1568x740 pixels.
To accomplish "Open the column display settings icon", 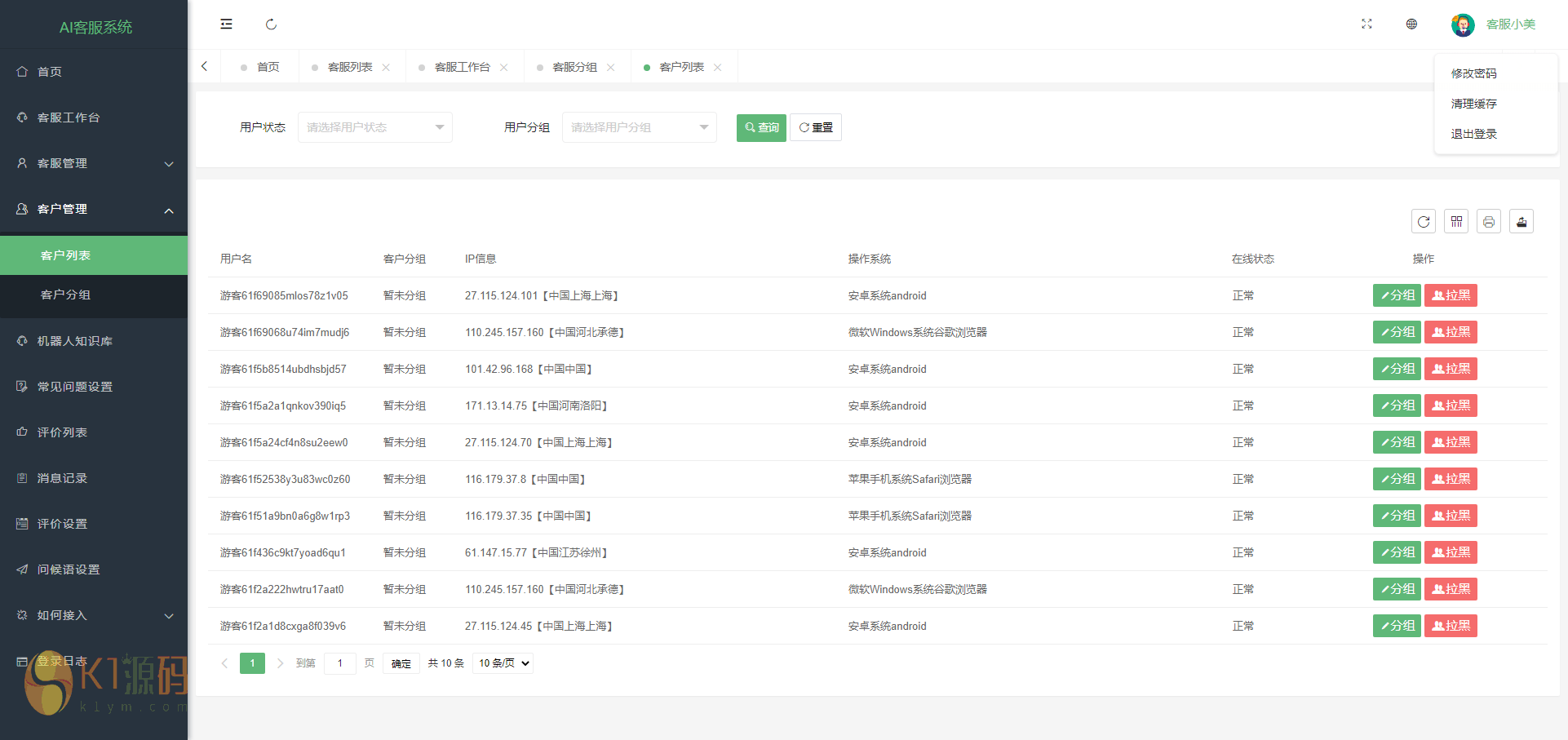I will point(1456,222).
